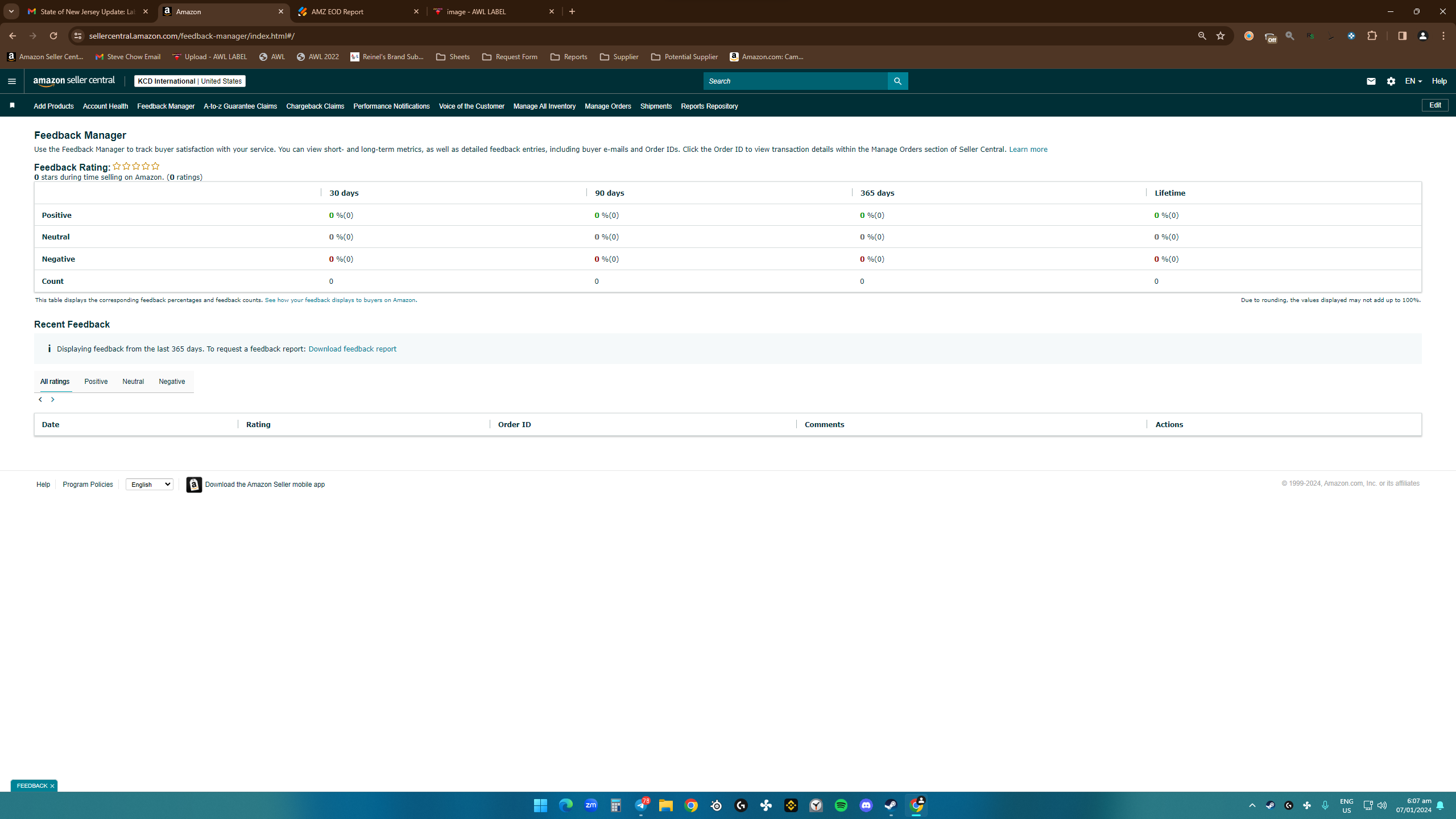Click the zoom magnifier in address bar
The height and width of the screenshot is (819, 1456).
click(1202, 36)
